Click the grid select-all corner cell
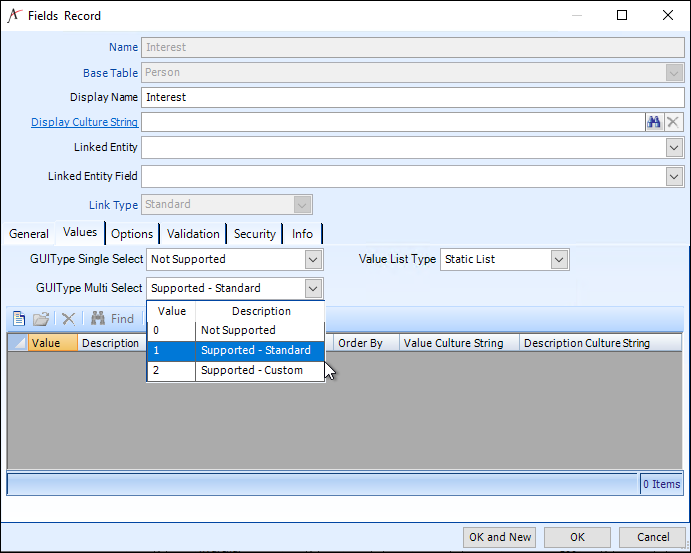 coord(18,343)
